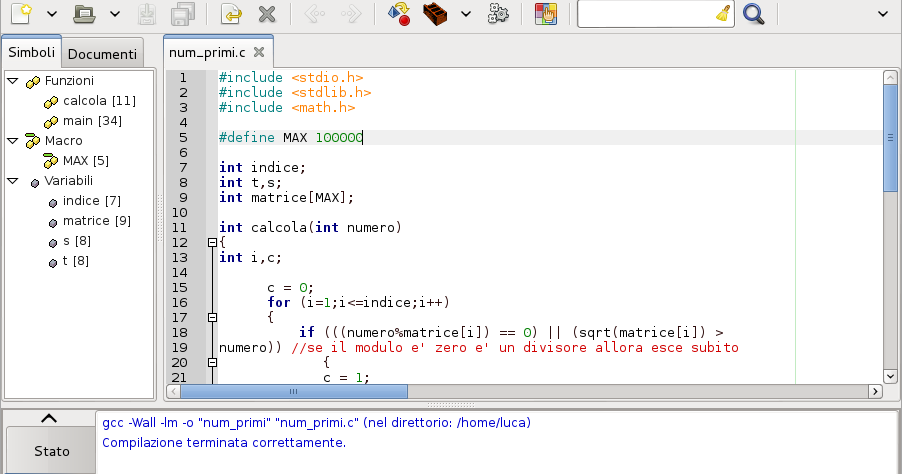The image size is (902, 474).
Task: Create a new file with toolbar icon
Action: click(x=21, y=13)
